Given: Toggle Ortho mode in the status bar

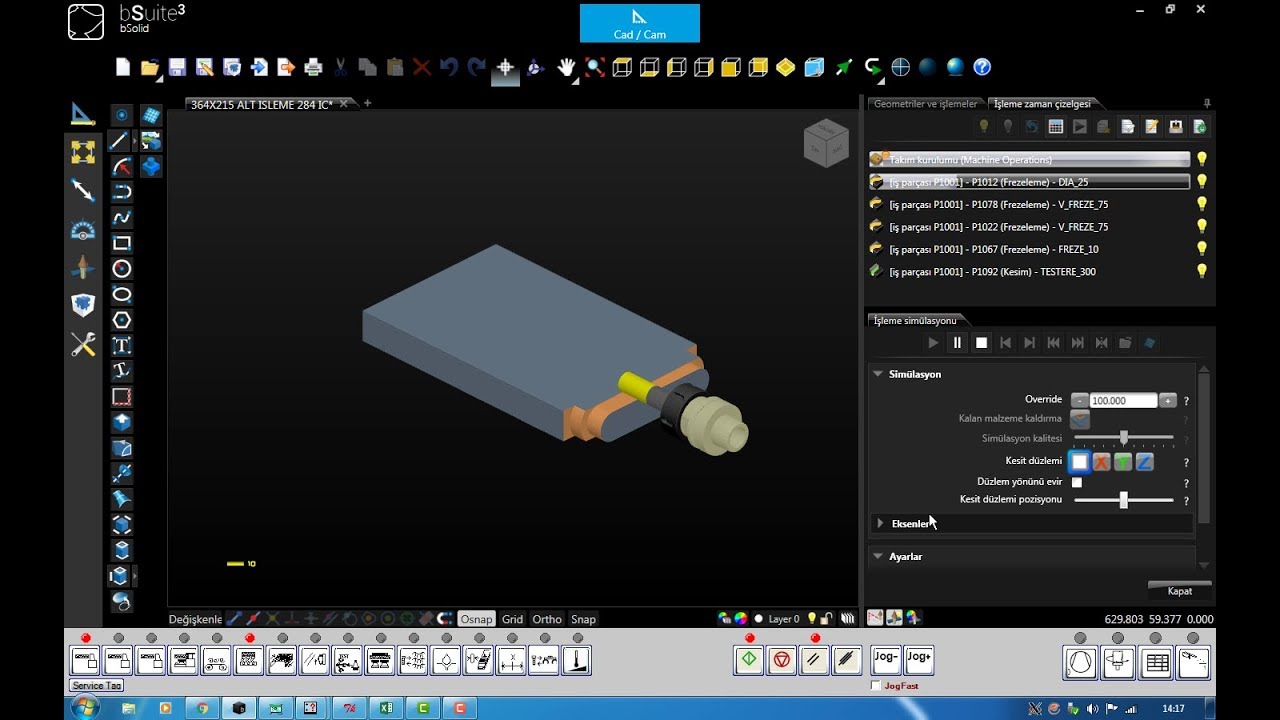Looking at the screenshot, I should (547, 619).
